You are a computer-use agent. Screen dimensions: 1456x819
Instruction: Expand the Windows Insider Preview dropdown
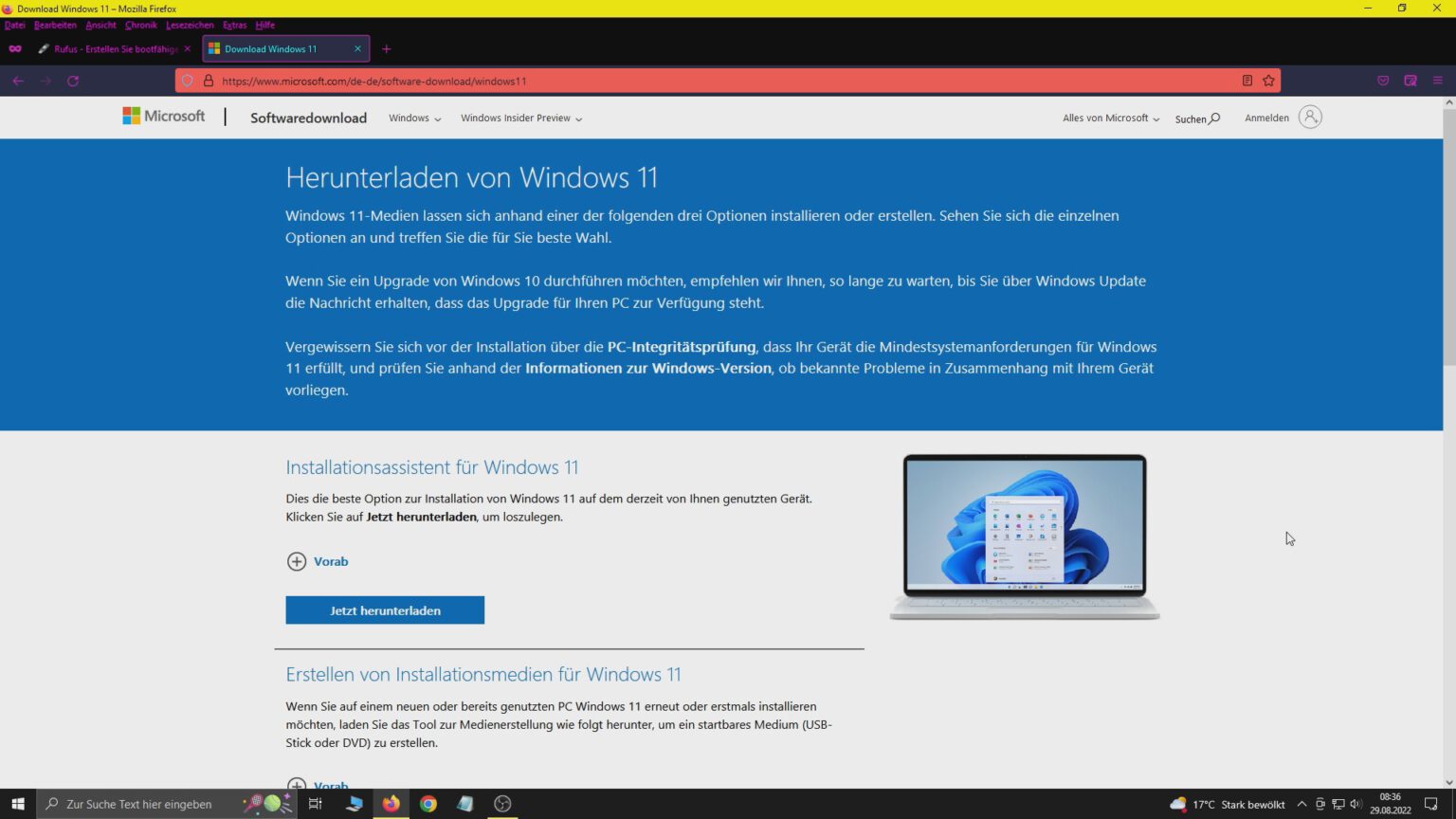click(521, 118)
